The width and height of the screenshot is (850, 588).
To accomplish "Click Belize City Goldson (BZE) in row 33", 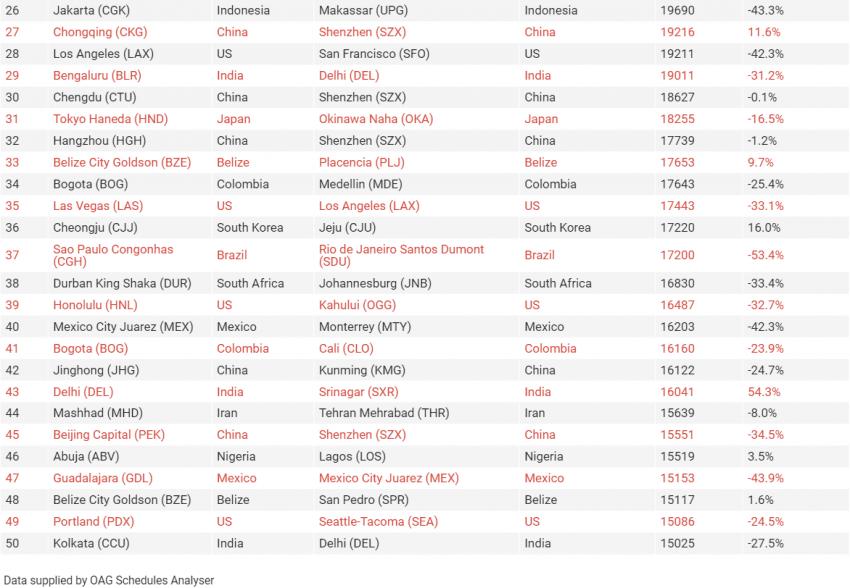I will (x=122, y=162).
